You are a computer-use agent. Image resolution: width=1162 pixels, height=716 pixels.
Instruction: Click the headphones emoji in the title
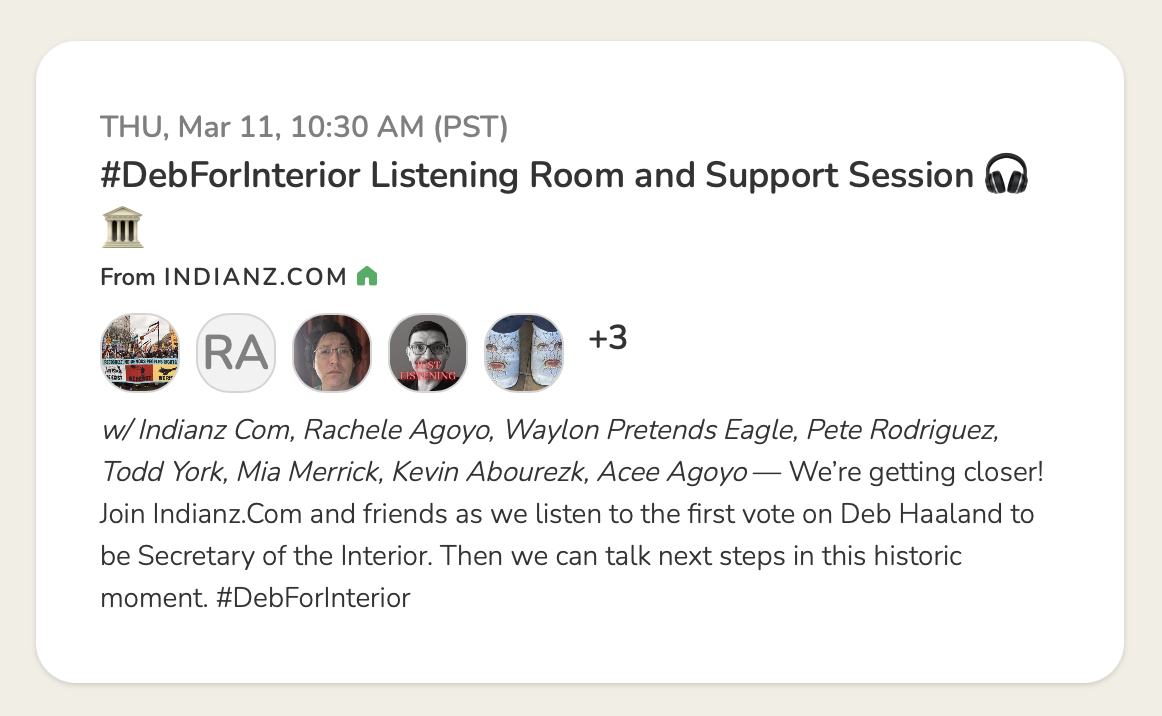coord(1007,176)
